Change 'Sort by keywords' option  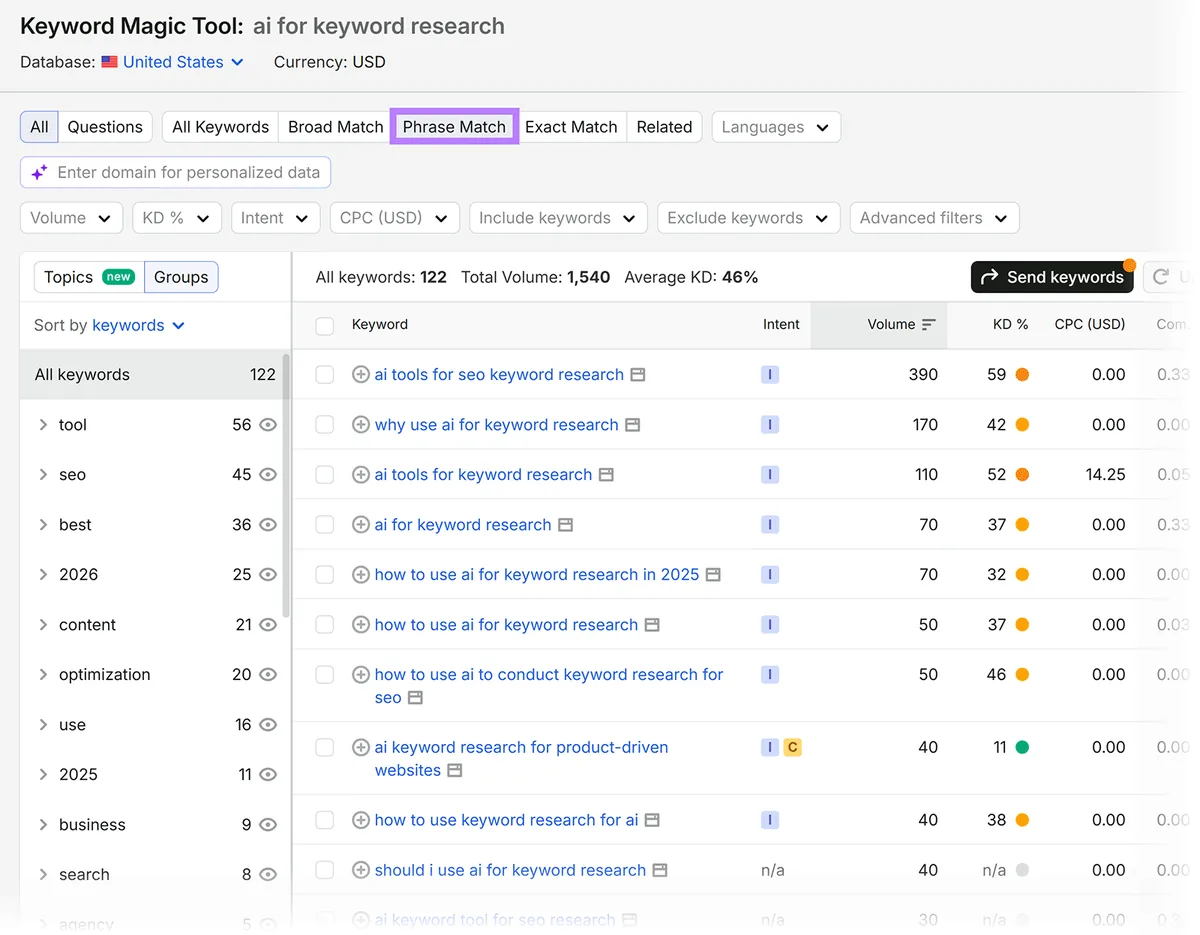(x=138, y=325)
